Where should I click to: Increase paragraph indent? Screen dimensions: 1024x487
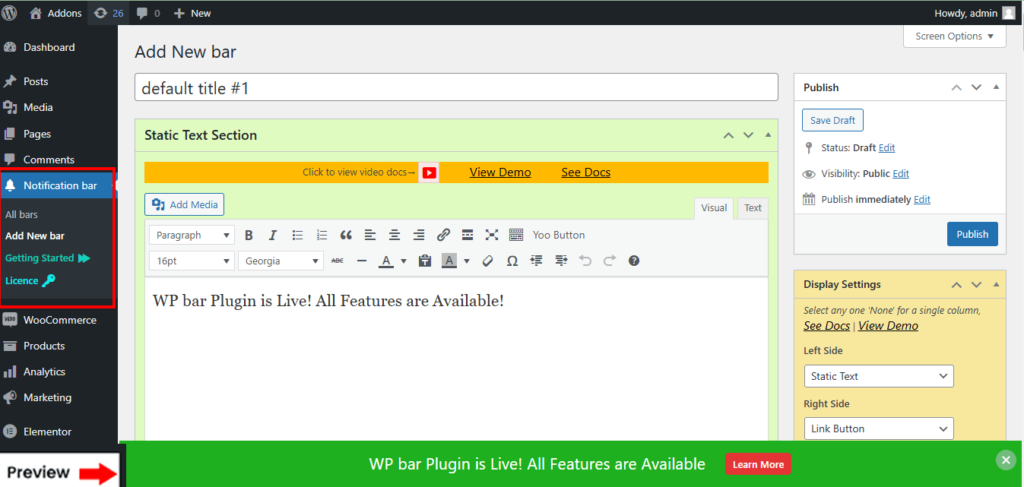click(x=561, y=260)
